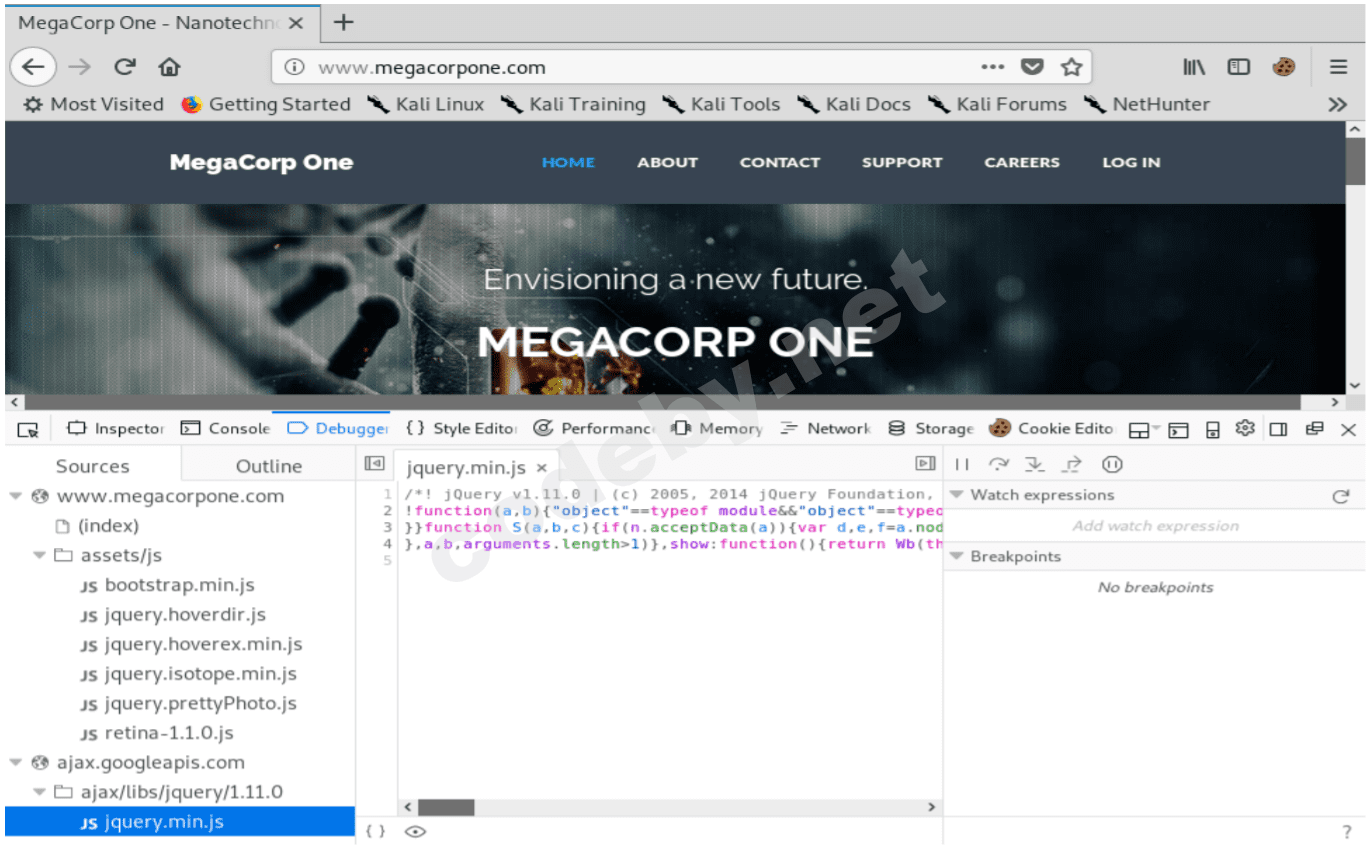Open the Most Visited bookmarks folder
Image resolution: width=1371 pixels, height=850 pixels.
pyautogui.click(x=93, y=104)
